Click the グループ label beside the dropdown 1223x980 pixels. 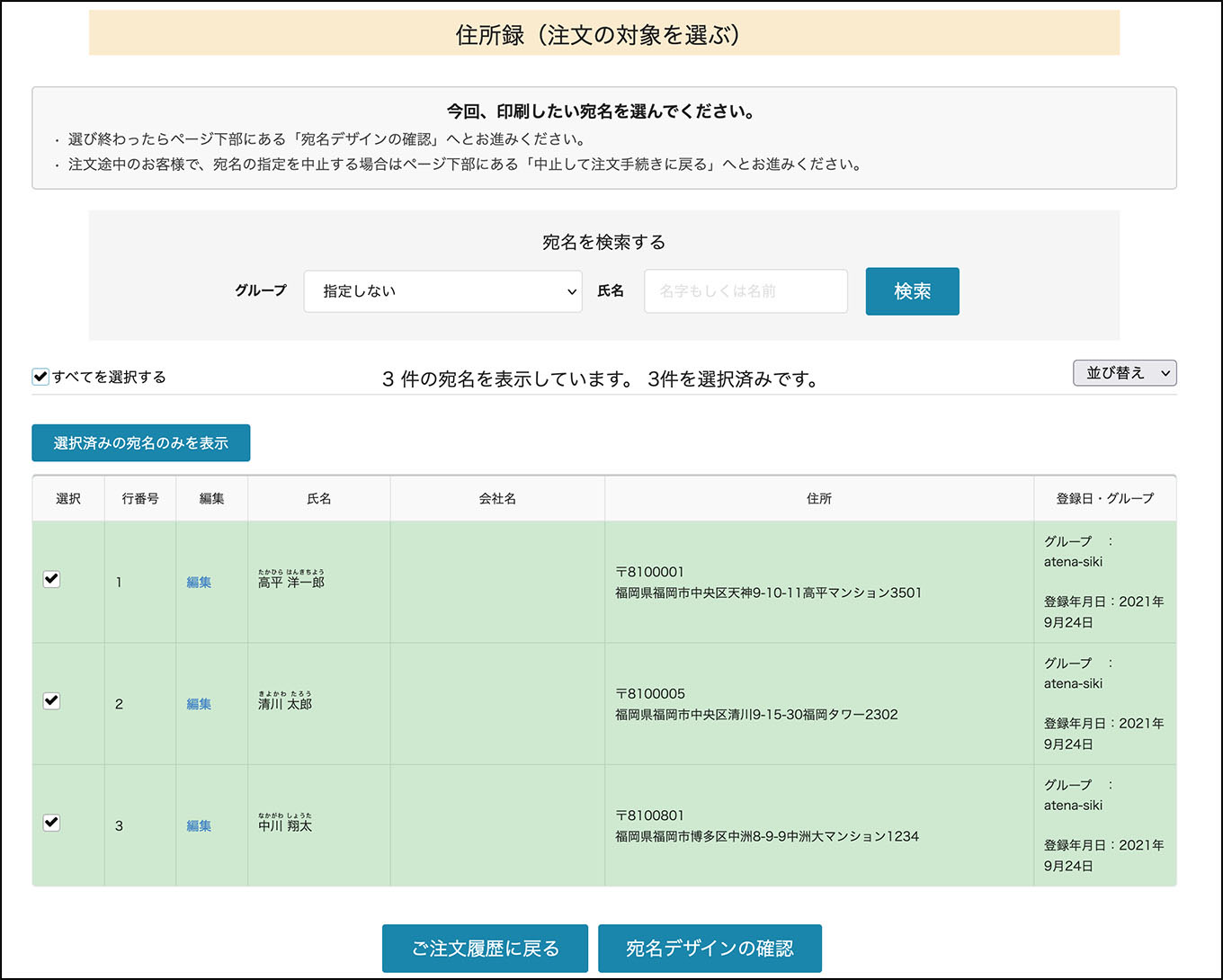261,290
